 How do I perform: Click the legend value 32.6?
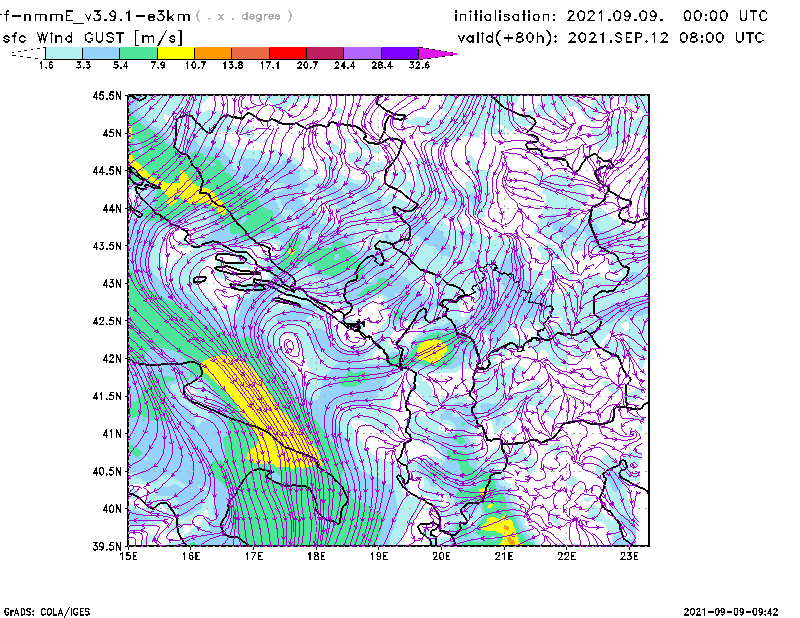pos(419,65)
